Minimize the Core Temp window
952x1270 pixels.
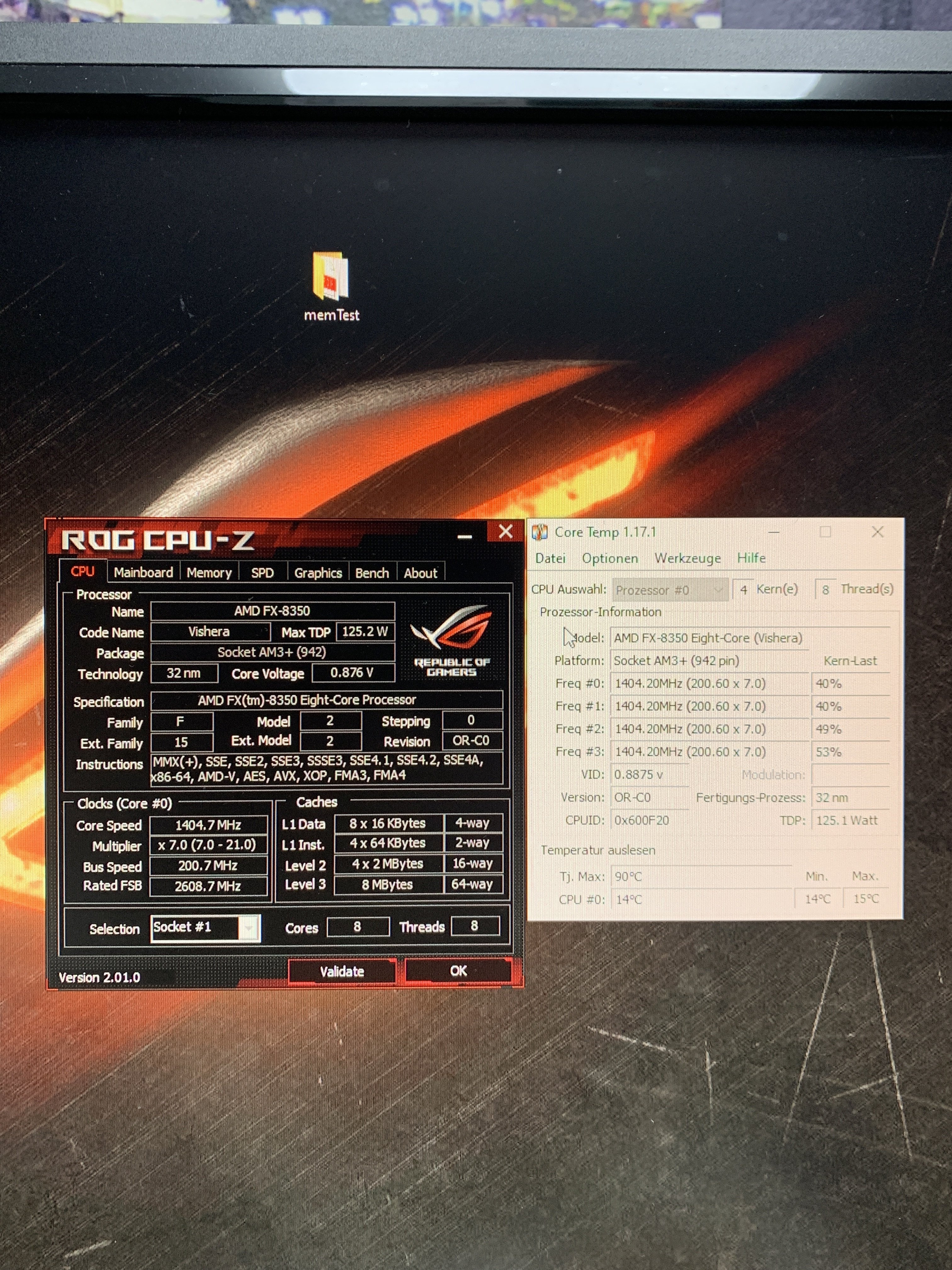tap(773, 532)
